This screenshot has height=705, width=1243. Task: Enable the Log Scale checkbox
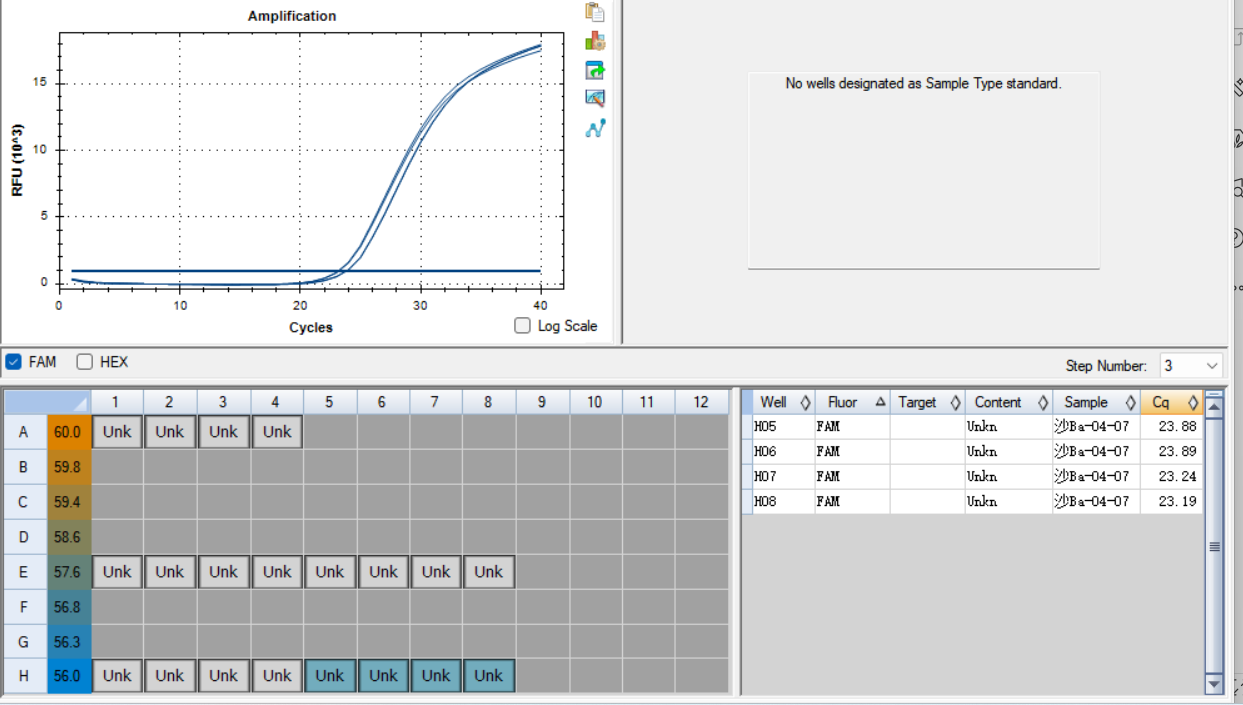[522, 325]
